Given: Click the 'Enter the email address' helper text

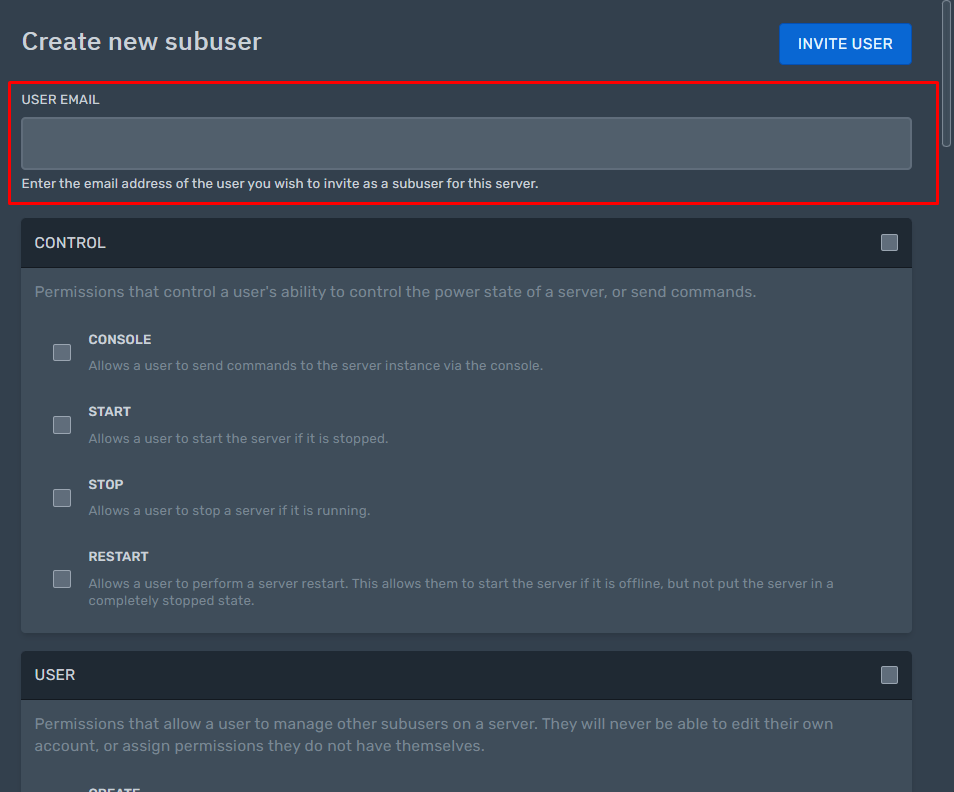Looking at the screenshot, I should click(x=280, y=184).
